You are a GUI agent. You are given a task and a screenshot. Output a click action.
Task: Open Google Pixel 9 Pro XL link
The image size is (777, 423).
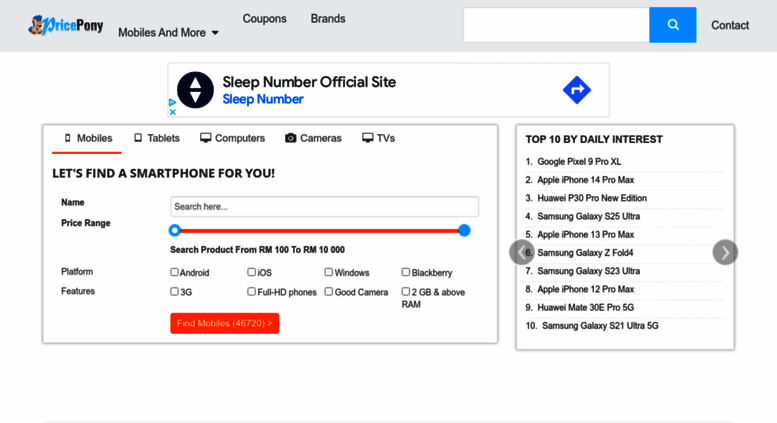click(x=579, y=161)
